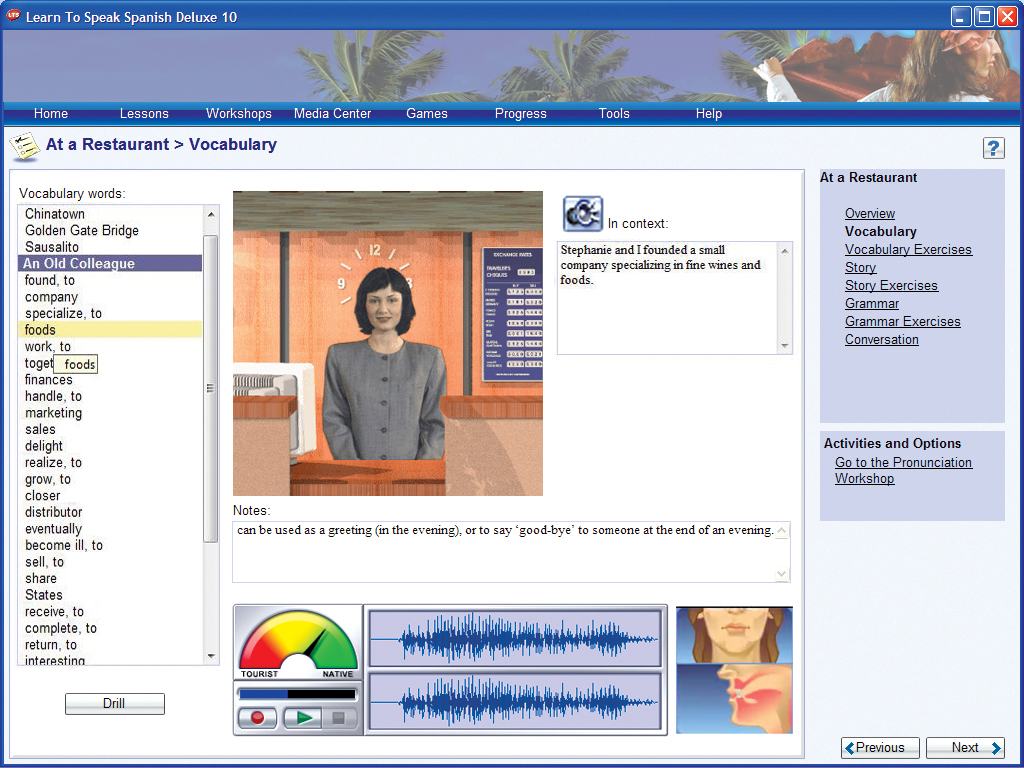Go to the Next page

point(965,748)
